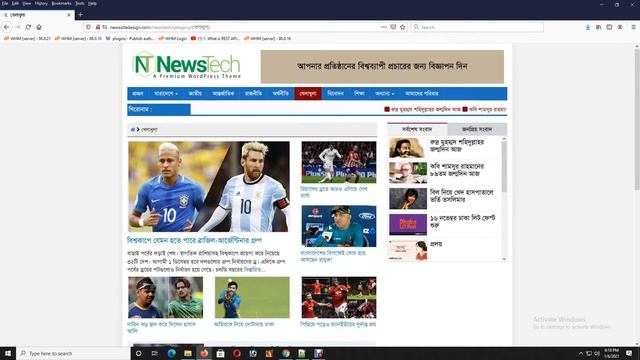Open the View menu
Image resolution: width=640 pixels, height=360 pixels.
[x=27, y=3]
